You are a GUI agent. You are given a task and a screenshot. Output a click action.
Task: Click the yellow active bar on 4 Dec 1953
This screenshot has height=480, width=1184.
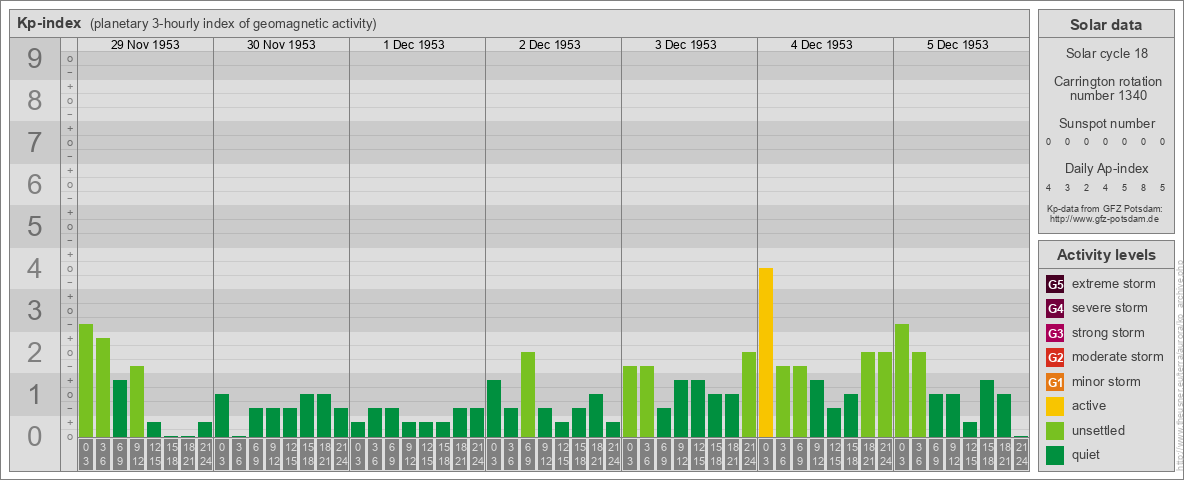766,352
